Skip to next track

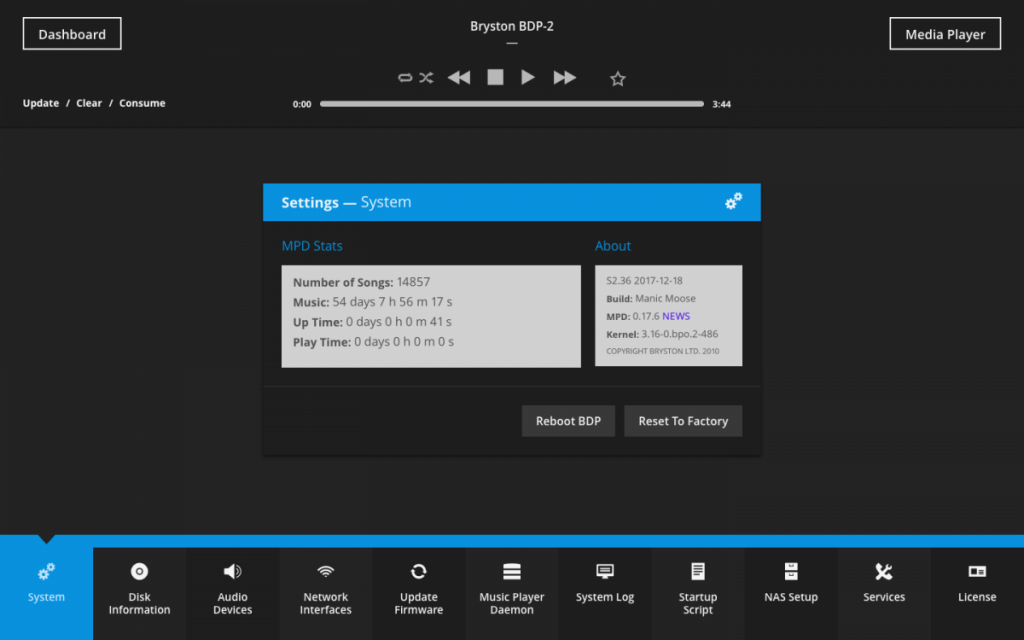click(564, 78)
